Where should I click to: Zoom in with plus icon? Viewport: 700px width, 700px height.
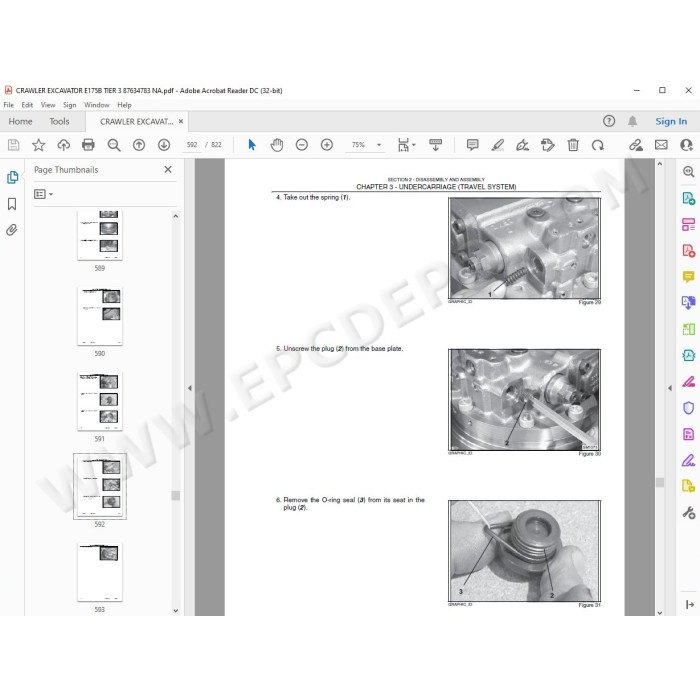click(327, 145)
